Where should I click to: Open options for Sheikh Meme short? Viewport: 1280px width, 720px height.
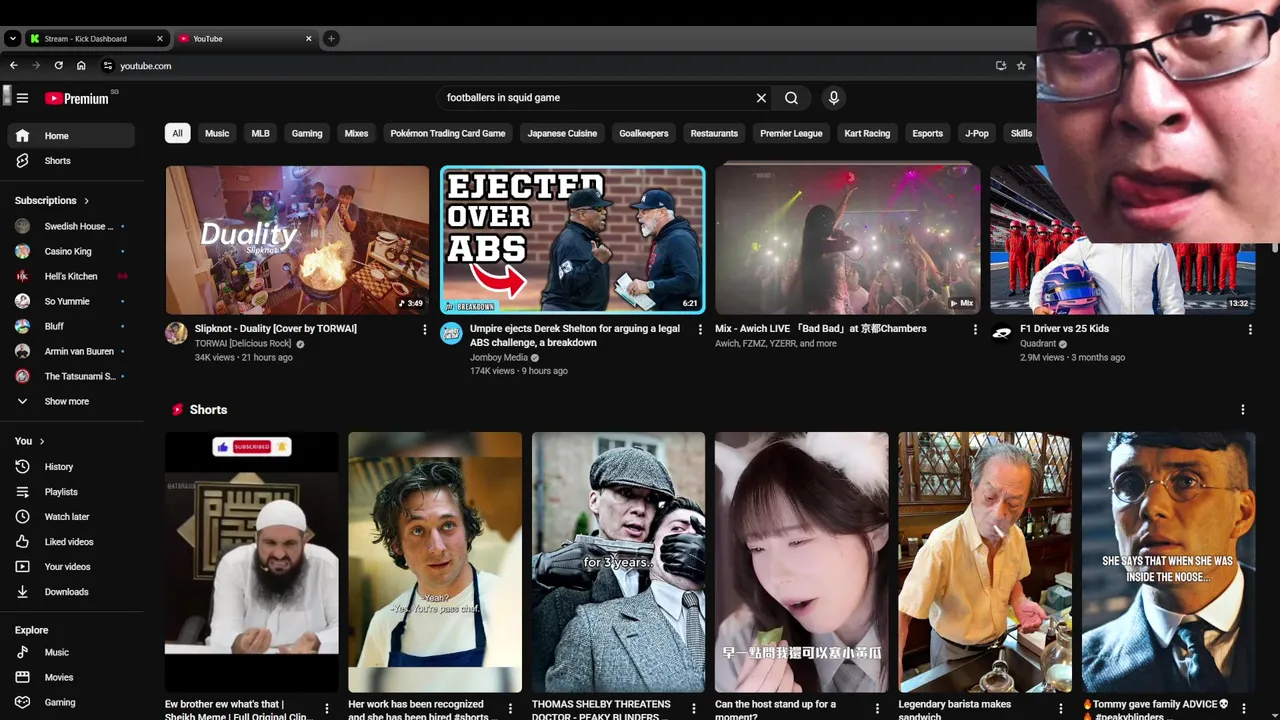click(x=326, y=709)
